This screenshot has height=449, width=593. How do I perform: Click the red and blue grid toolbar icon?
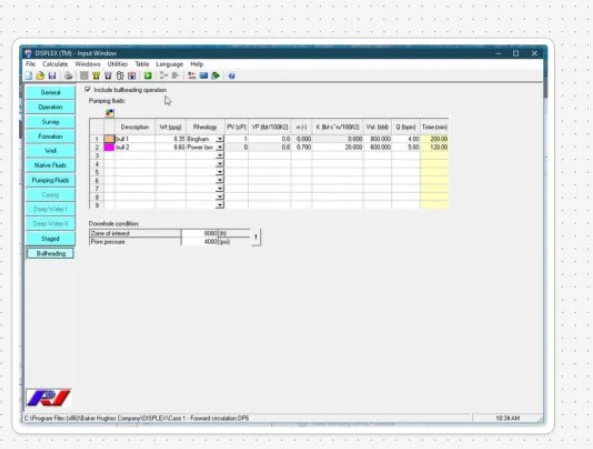[x=132, y=76]
